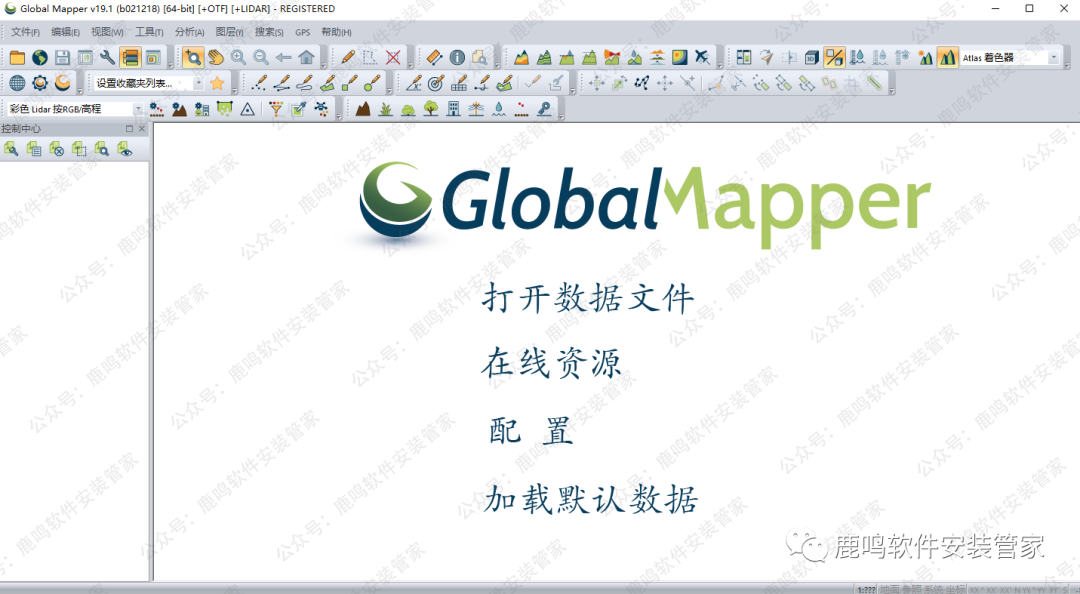Screen dimensions: 1080x594
Task: Activate the Pan hand tool
Action: tap(215, 58)
